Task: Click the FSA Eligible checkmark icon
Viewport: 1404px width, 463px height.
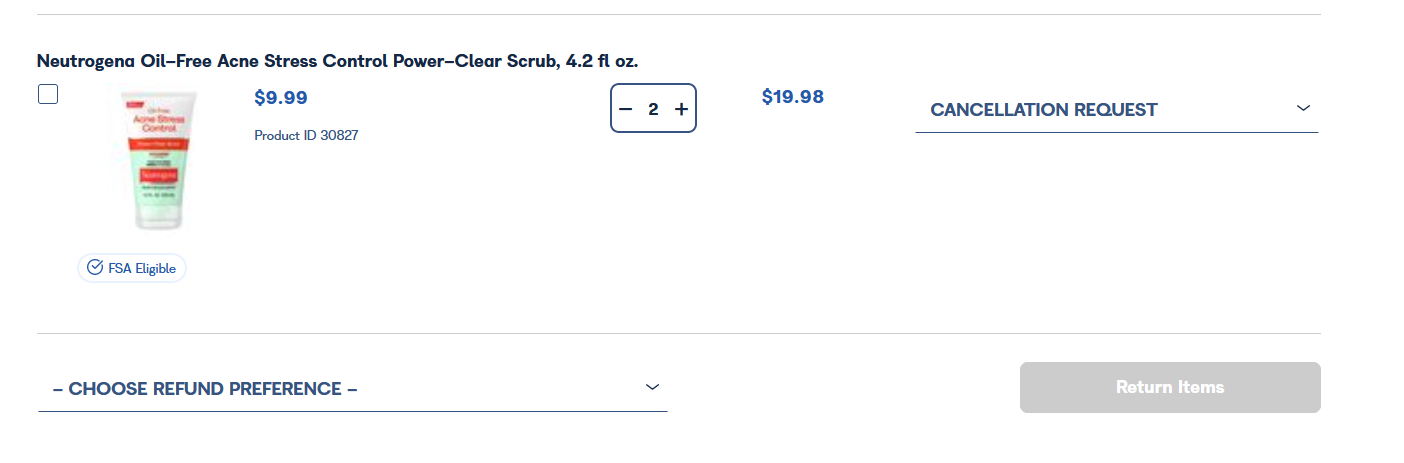Action: pos(95,268)
